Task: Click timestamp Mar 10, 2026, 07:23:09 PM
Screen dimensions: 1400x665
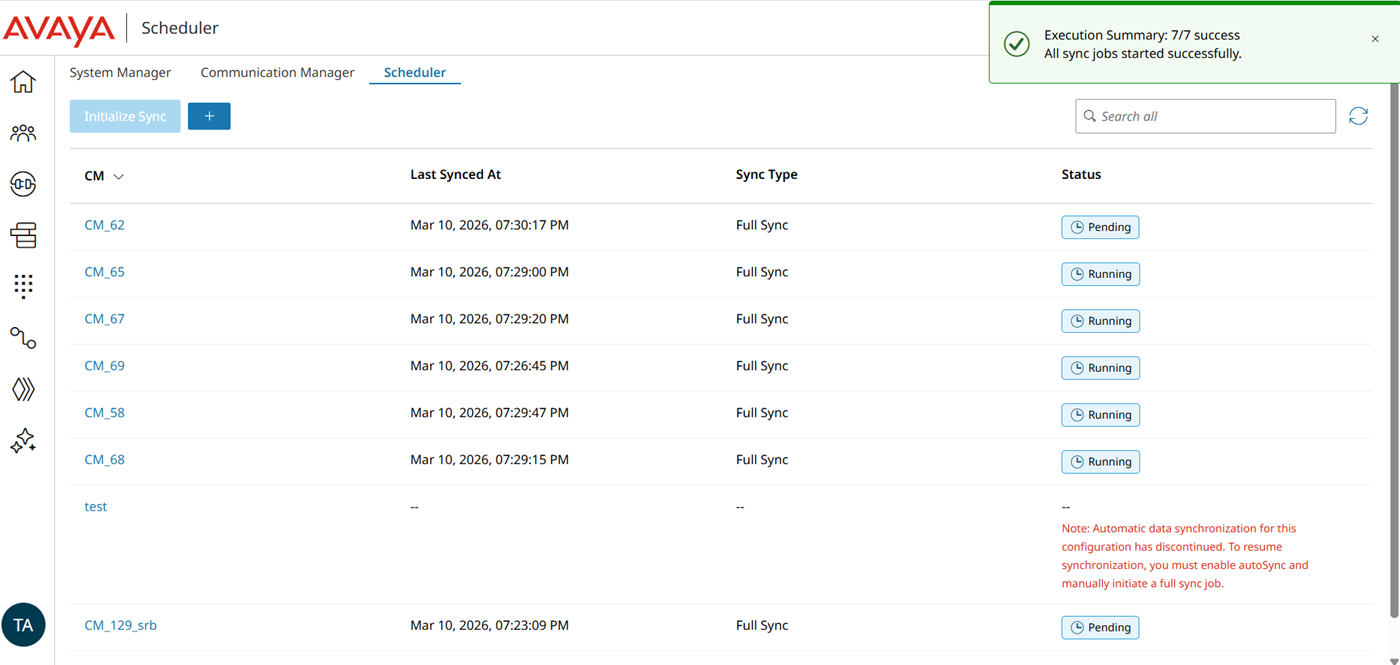Action: coord(489,626)
